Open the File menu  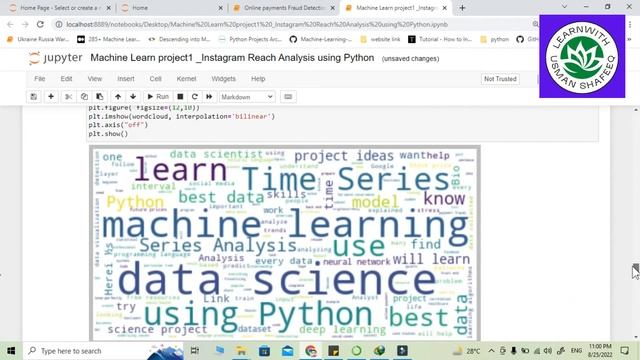point(40,79)
